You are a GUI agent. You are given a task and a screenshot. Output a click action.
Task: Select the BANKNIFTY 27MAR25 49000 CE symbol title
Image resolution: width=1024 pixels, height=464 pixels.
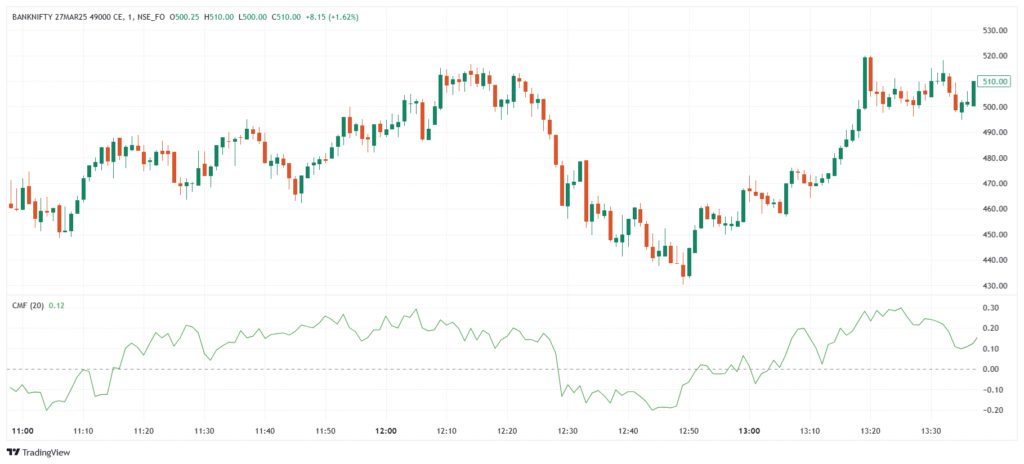point(74,17)
